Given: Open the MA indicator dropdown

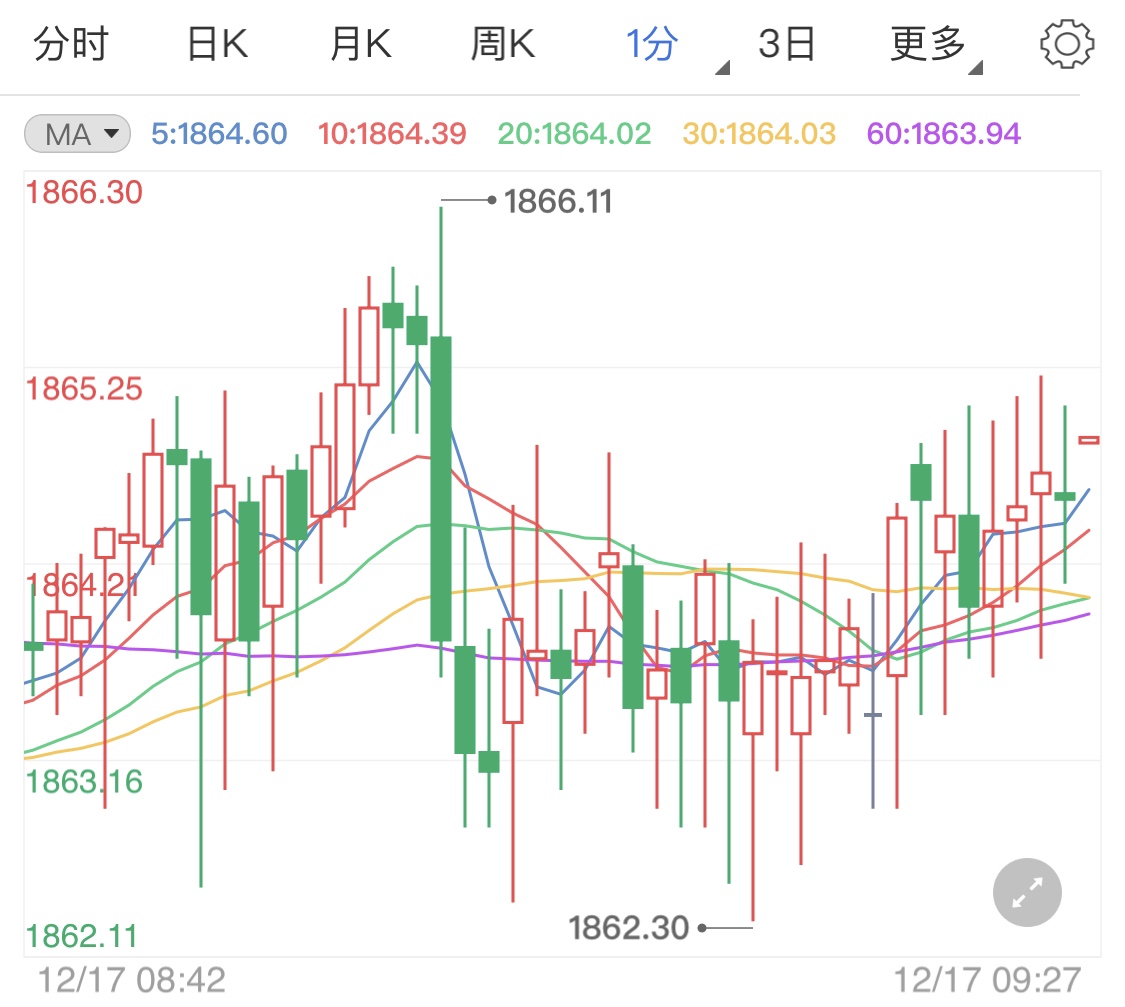Looking at the screenshot, I should click(x=77, y=133).
